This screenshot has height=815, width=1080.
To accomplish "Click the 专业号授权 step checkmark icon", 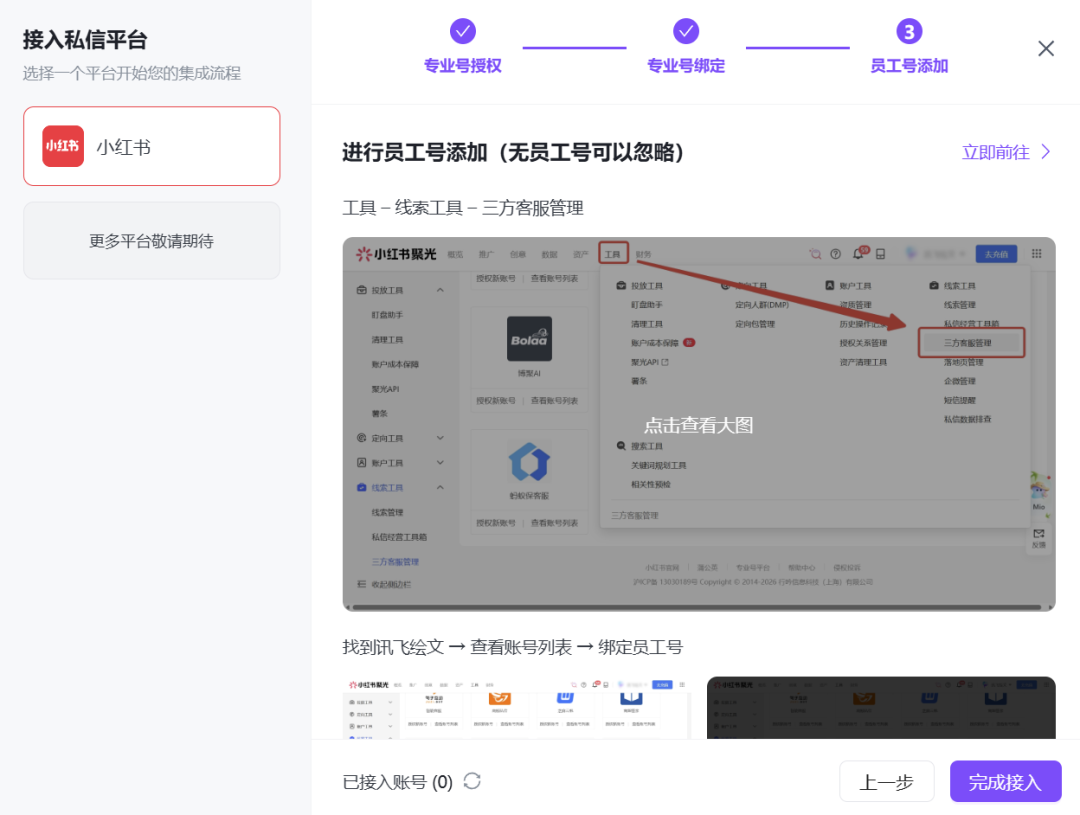I will [463, 31].
